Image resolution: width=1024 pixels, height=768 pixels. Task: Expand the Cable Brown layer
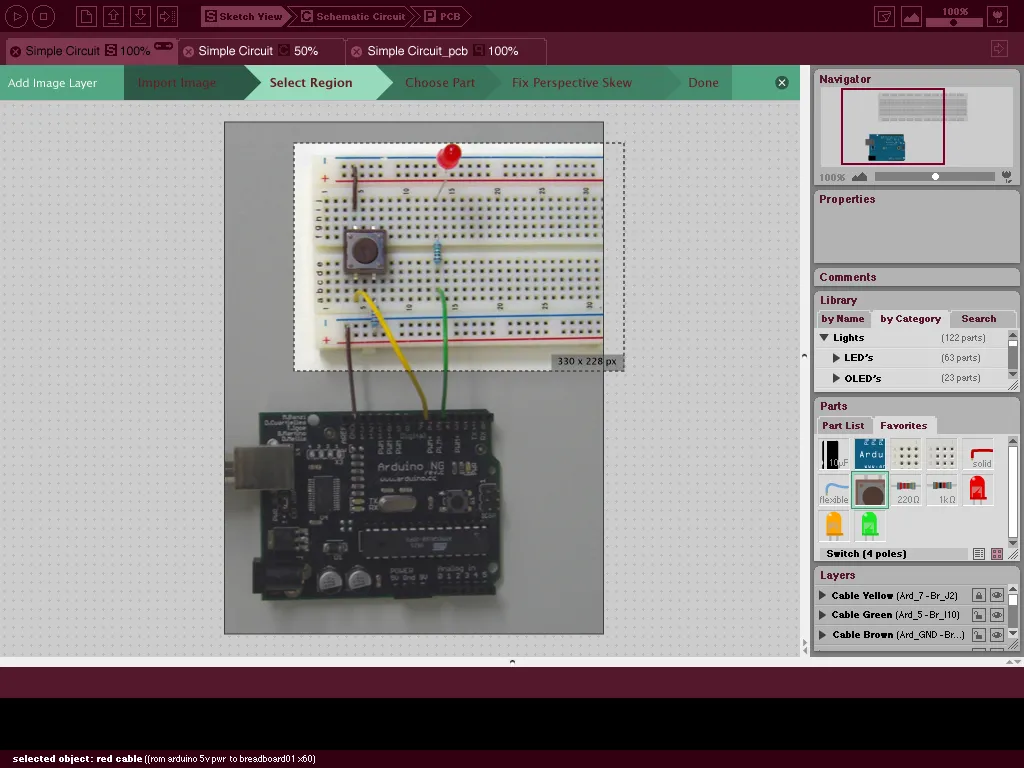823,635
